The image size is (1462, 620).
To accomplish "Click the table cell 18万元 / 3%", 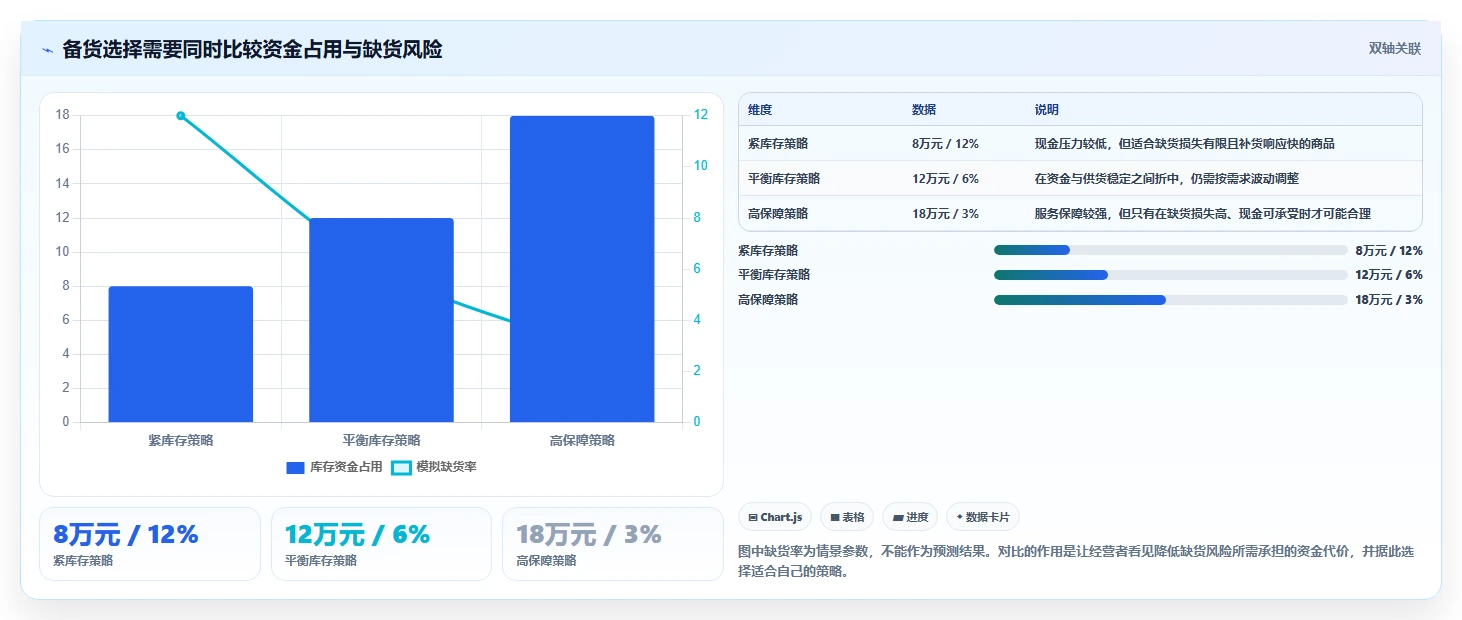I will 945,214.
